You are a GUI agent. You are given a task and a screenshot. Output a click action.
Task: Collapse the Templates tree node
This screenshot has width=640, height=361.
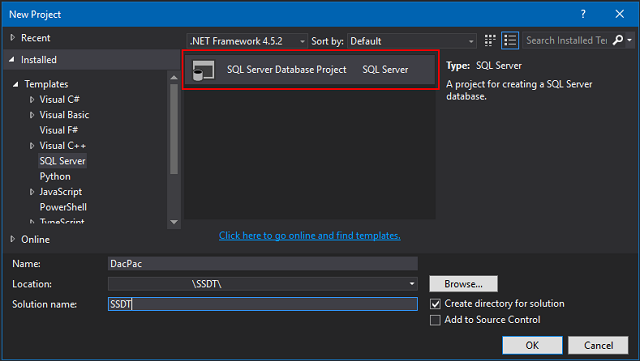(16, 84)
